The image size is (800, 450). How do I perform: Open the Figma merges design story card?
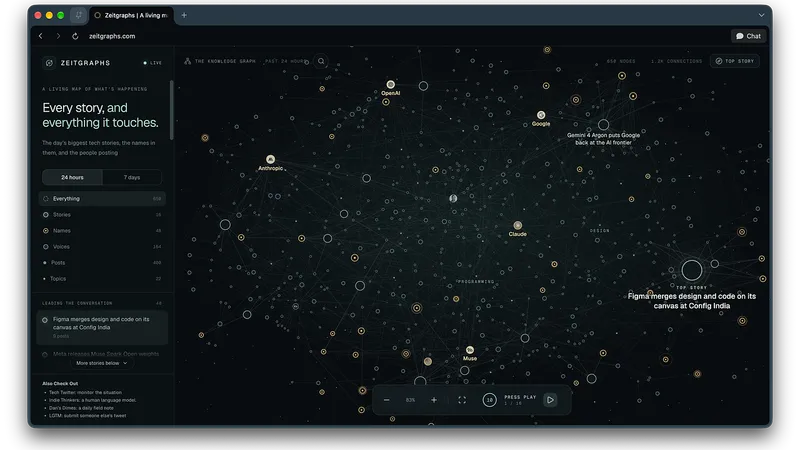coord(102,327)
